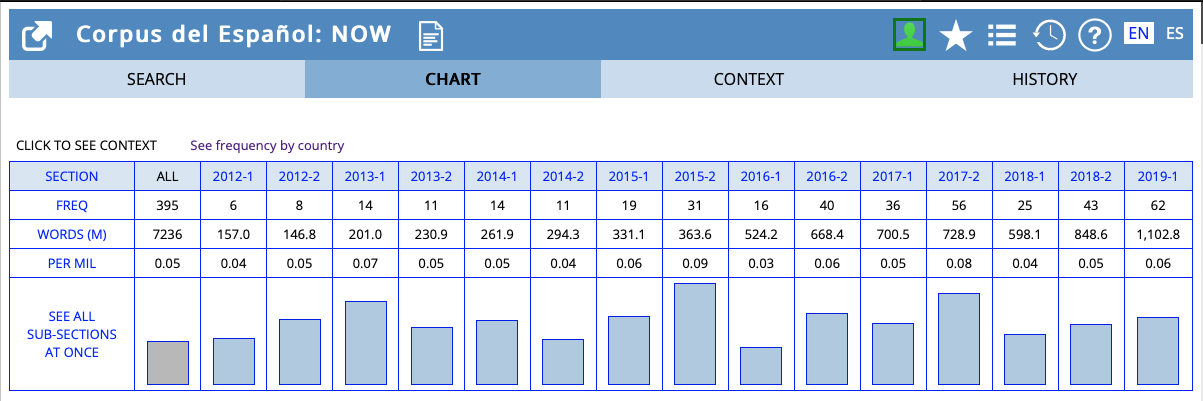Click the CLICK TO SEE CONTEXT label
This screenshot has height=401, width=1203.
[86, 146]
